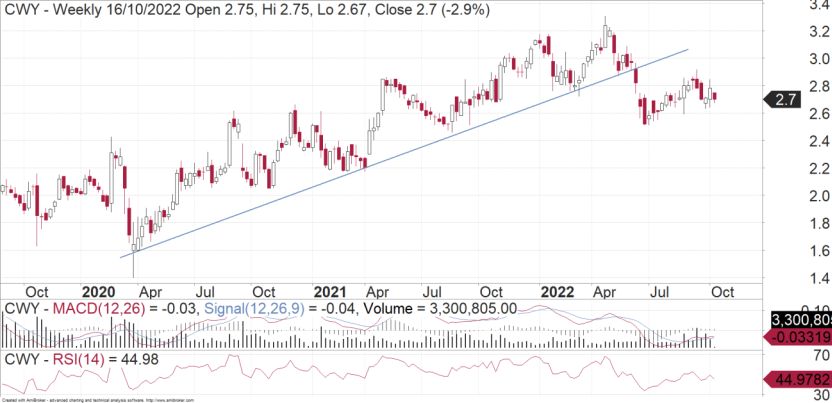Click the 2.2 price axis label
The image size is (832, 403).
(x=819, y=169)
